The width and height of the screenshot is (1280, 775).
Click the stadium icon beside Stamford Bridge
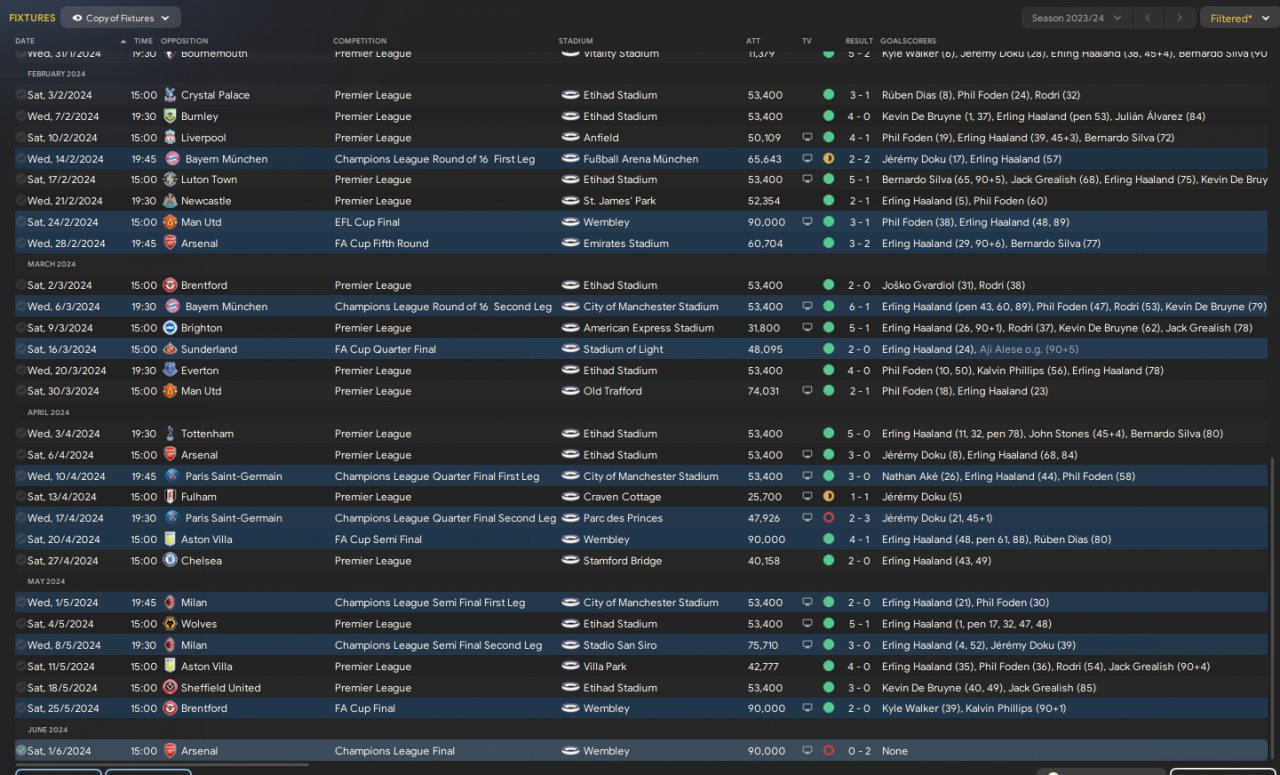coord(570,561)
